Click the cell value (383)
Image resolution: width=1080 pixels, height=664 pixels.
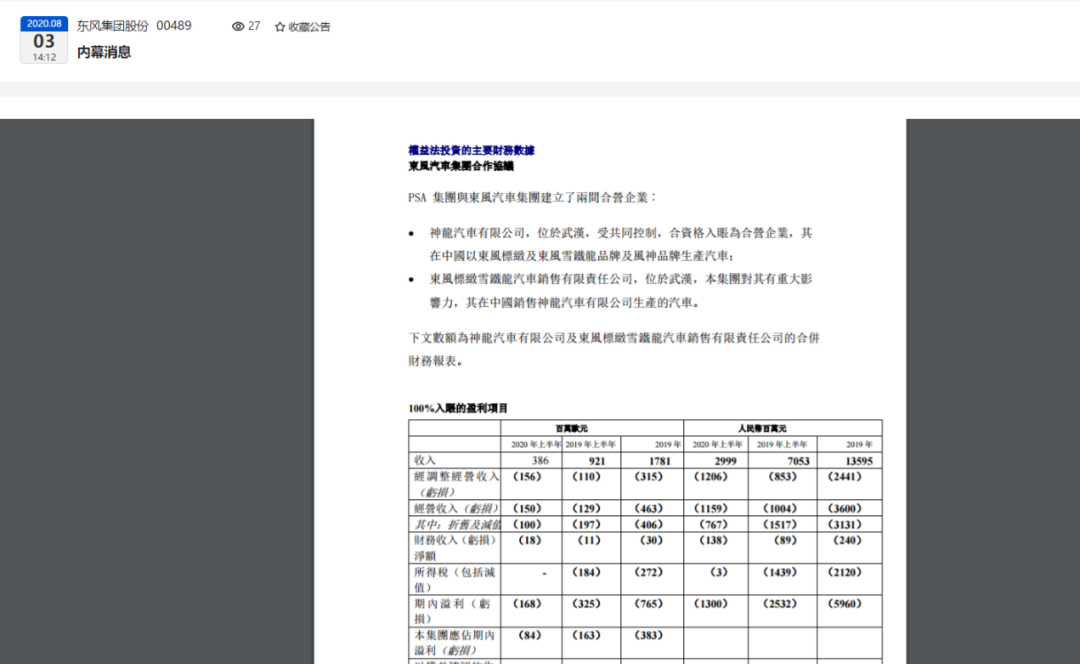point(649,635)
